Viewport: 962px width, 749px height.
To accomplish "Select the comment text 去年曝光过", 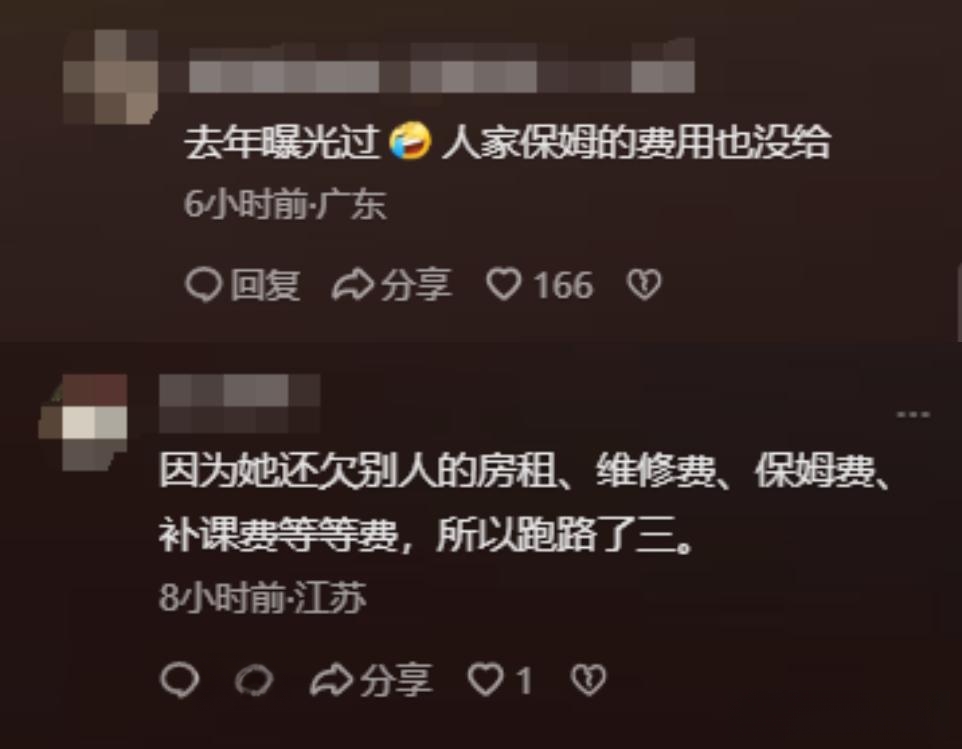I will click(283, 142).
